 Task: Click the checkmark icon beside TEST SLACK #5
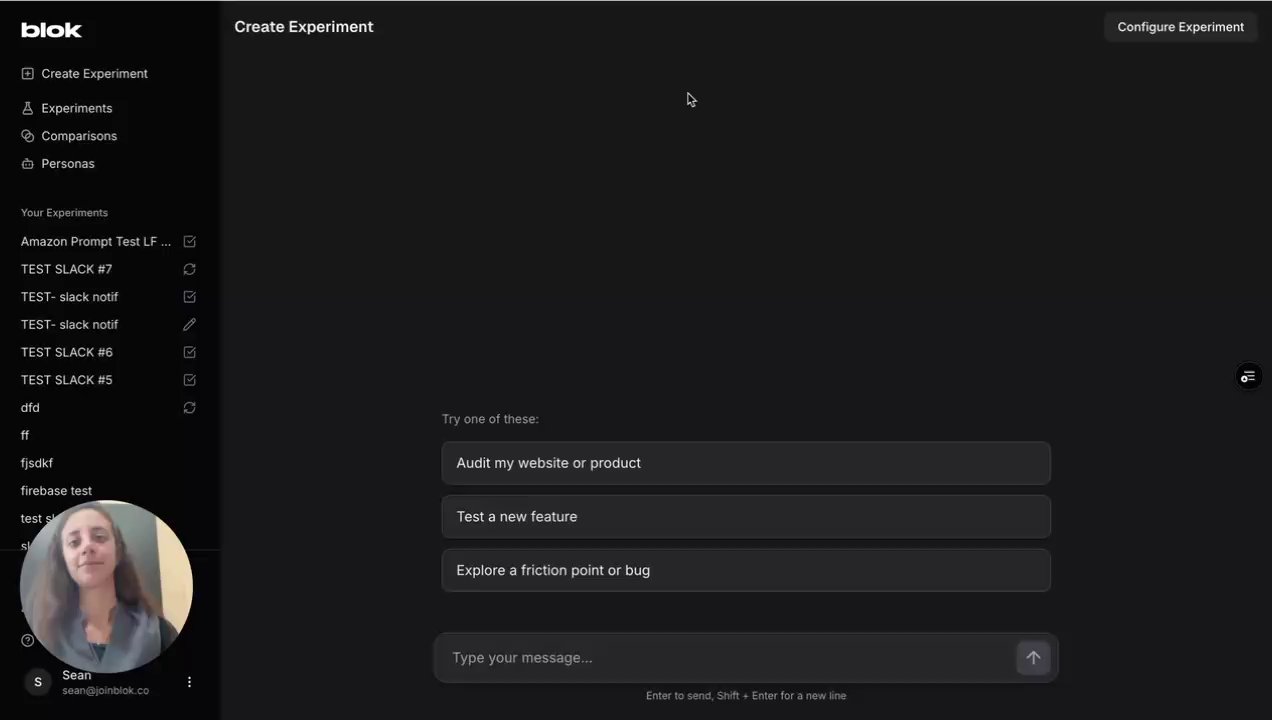pos(189,380)
